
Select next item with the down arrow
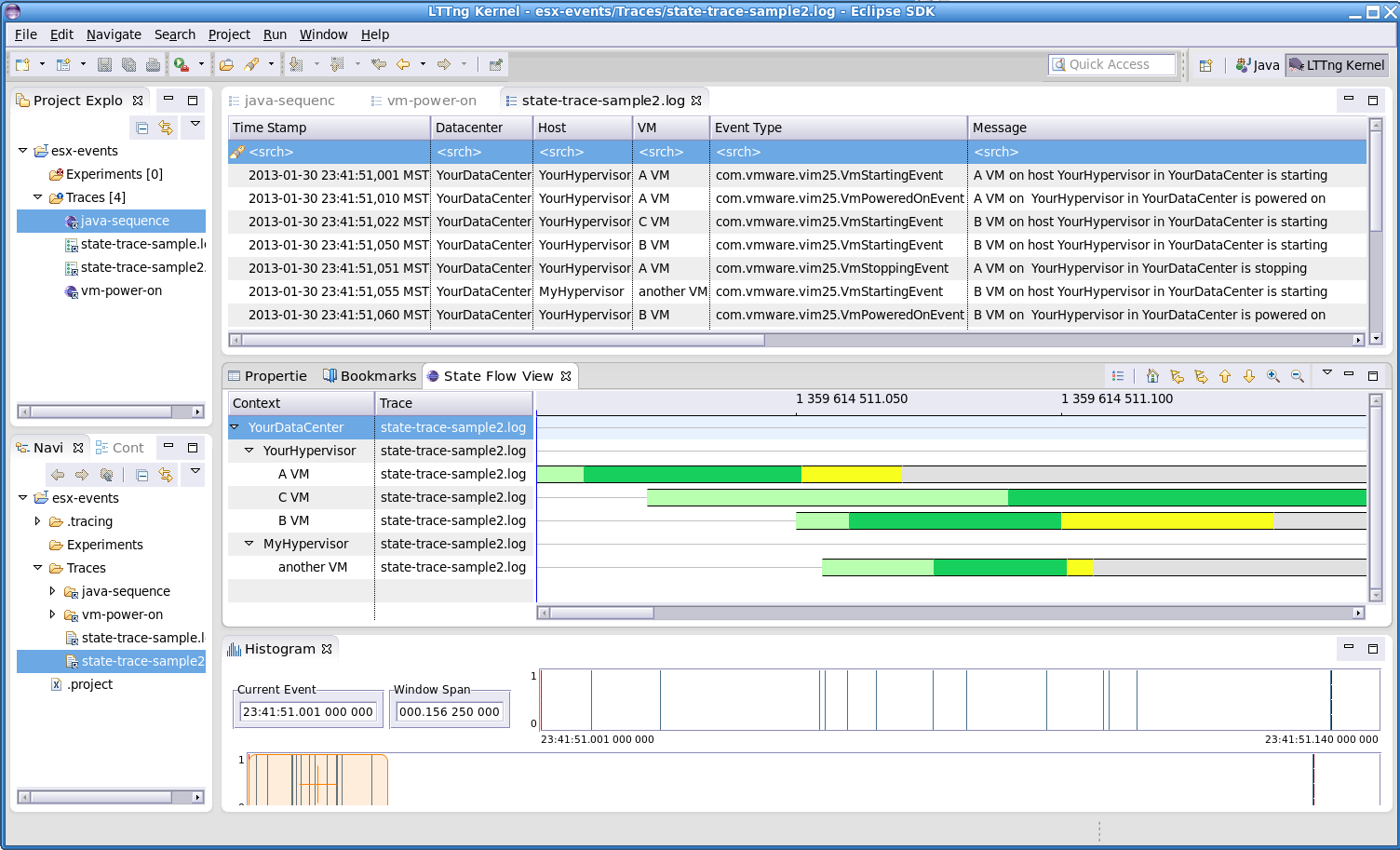[x=1249, y=376]
